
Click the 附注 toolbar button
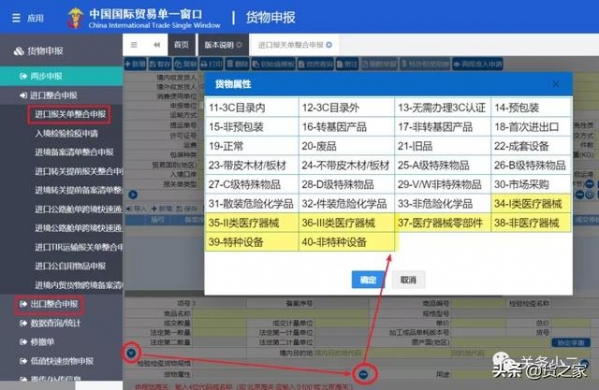pos(347,64)
